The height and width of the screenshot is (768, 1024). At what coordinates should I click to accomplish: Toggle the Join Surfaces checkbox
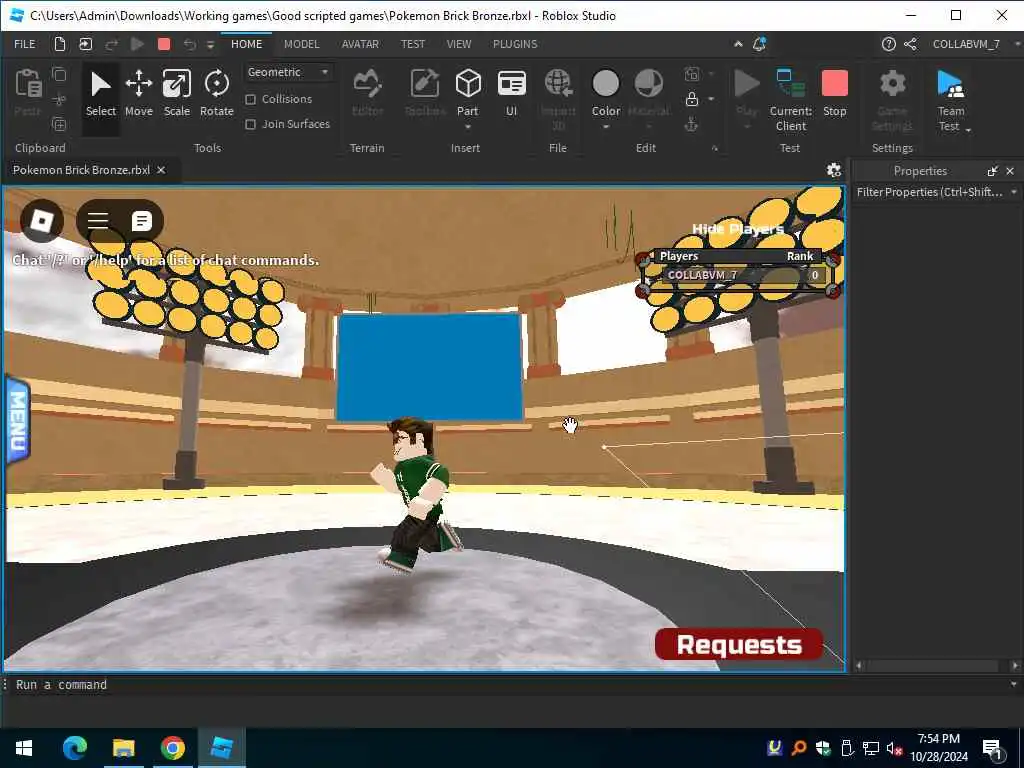[x=250, y=124]
